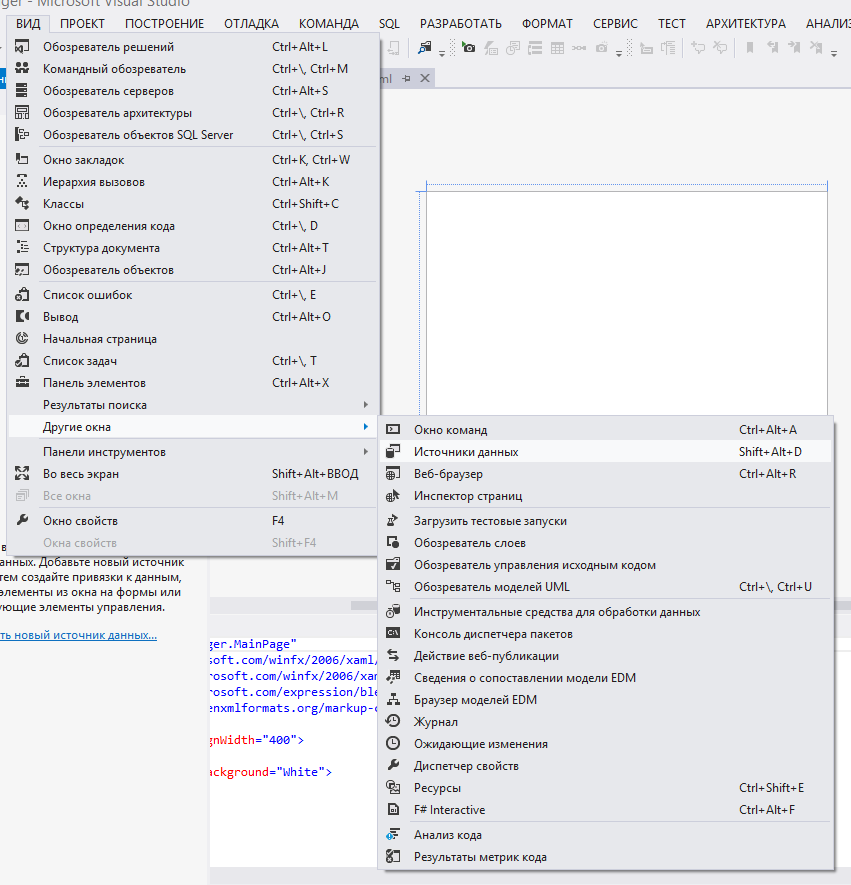
Task: Pin the open document tab
Action: 406,78
